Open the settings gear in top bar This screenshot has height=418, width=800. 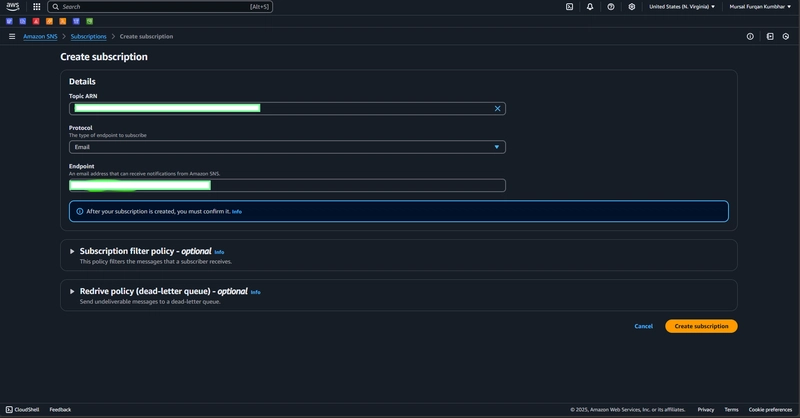click(x=632, y=7)
